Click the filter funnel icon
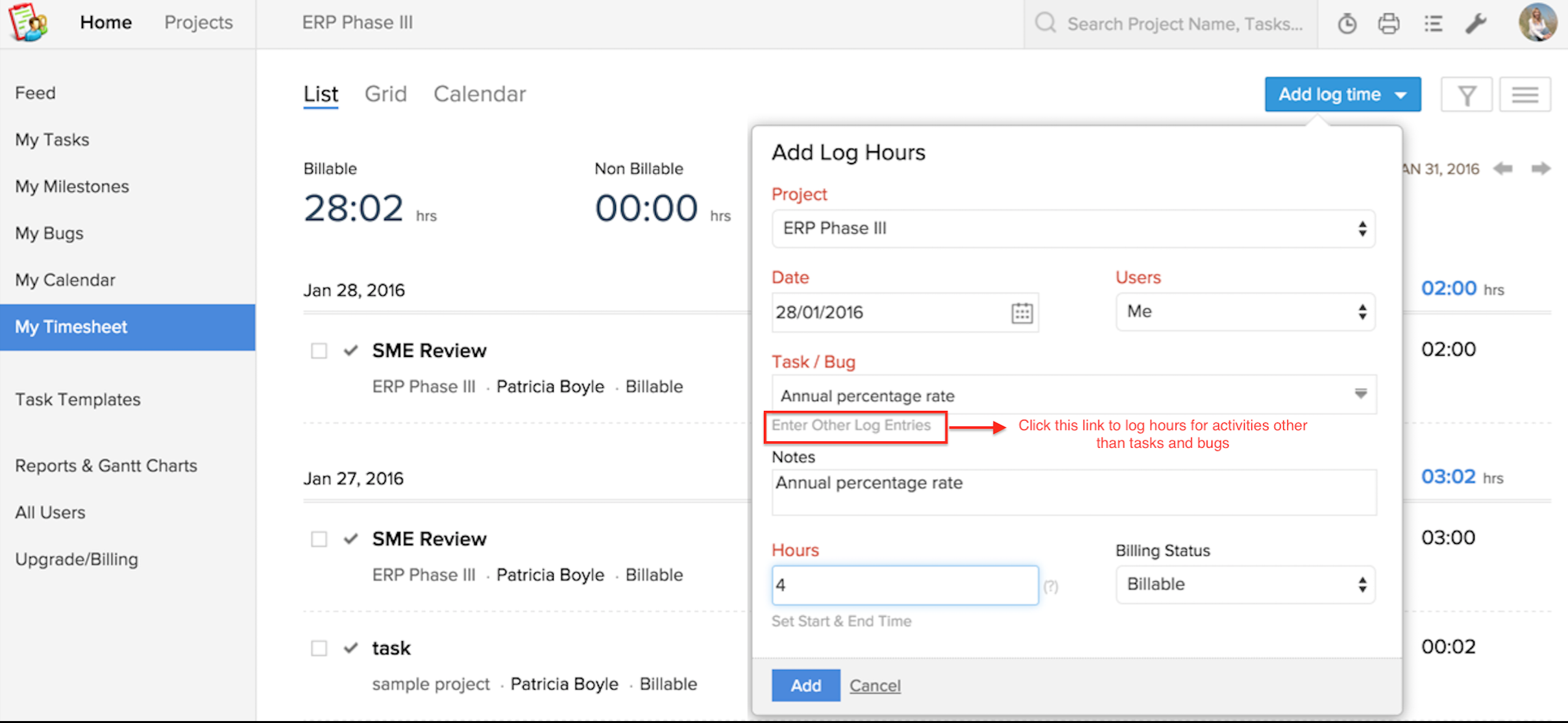The width and height of the screenshot is (1568, 723). [x=1467, y=95]
